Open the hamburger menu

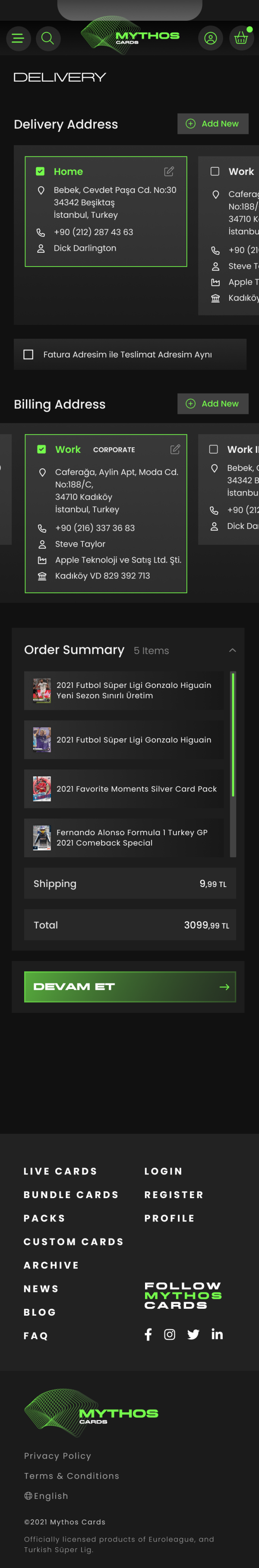(x=18, y=39)
